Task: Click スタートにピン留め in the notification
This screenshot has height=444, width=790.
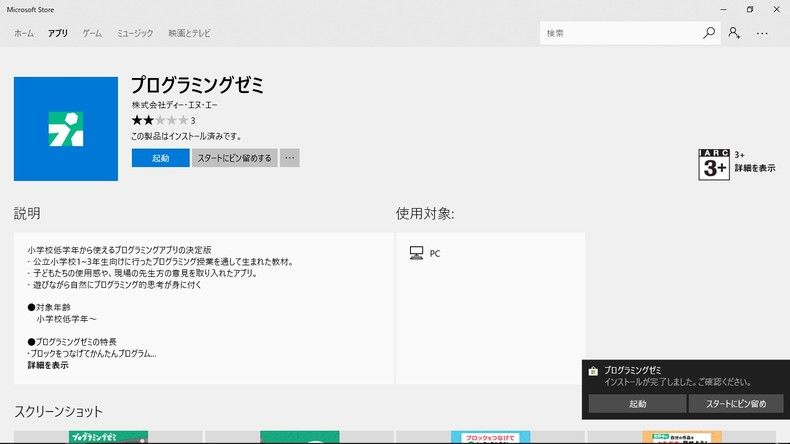Action: click(736, 404)
